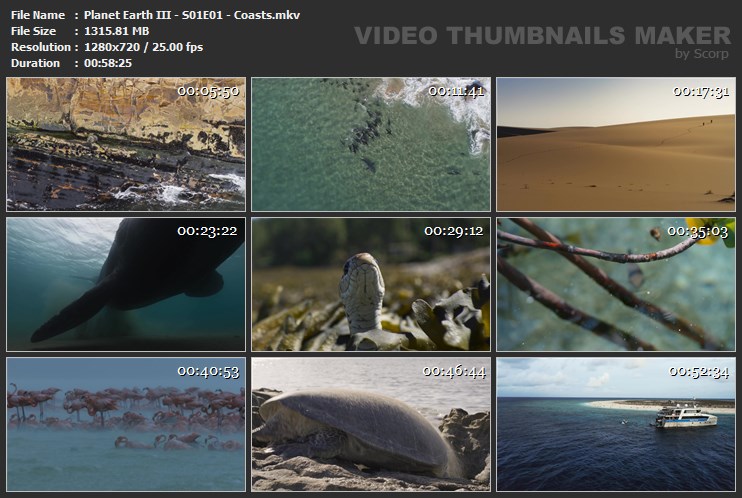Open the snake thumbnail at 00:29:12
The width and height of the screenshot is (742, 498).
(x=371, y=285)
